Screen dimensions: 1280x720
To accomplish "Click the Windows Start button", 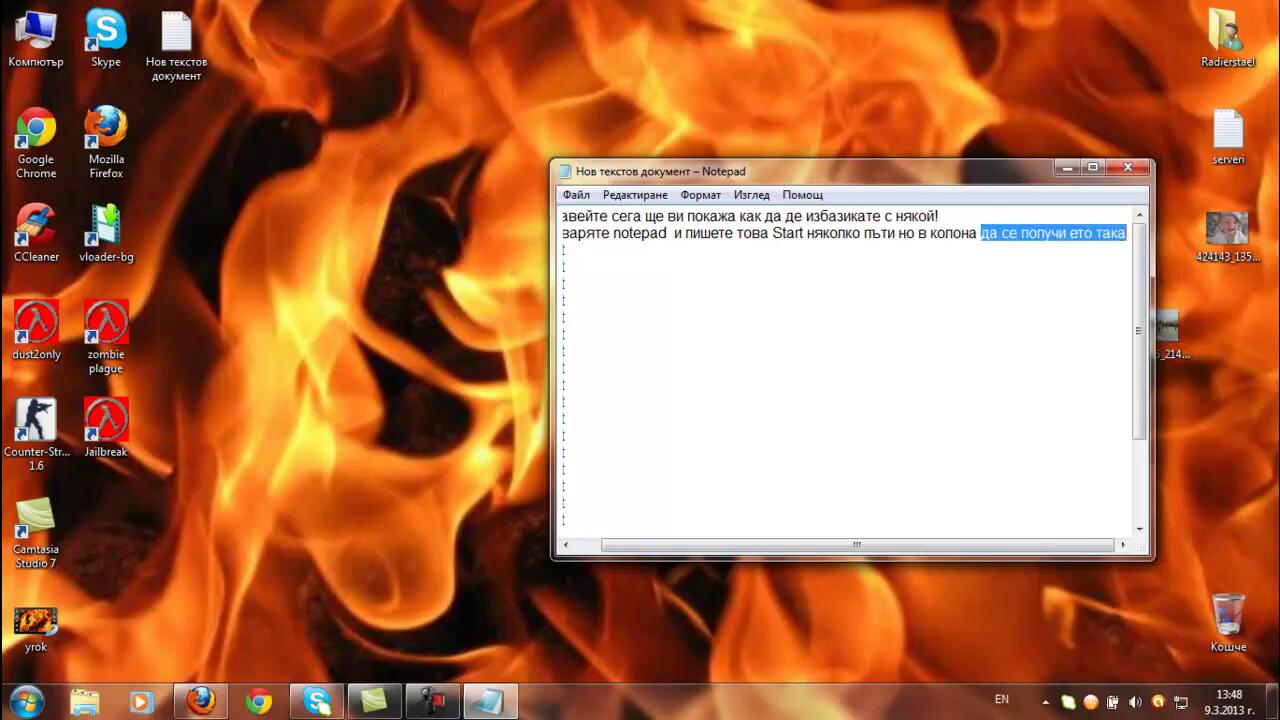I will (x=26, y=701).
